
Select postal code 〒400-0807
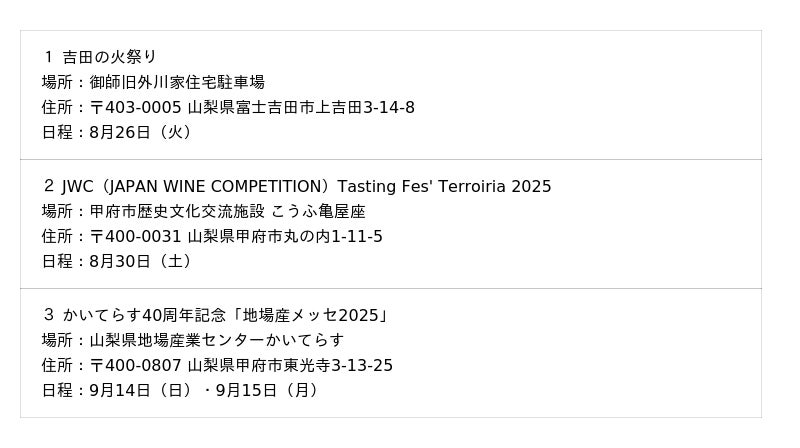click(x=135, y=366)
